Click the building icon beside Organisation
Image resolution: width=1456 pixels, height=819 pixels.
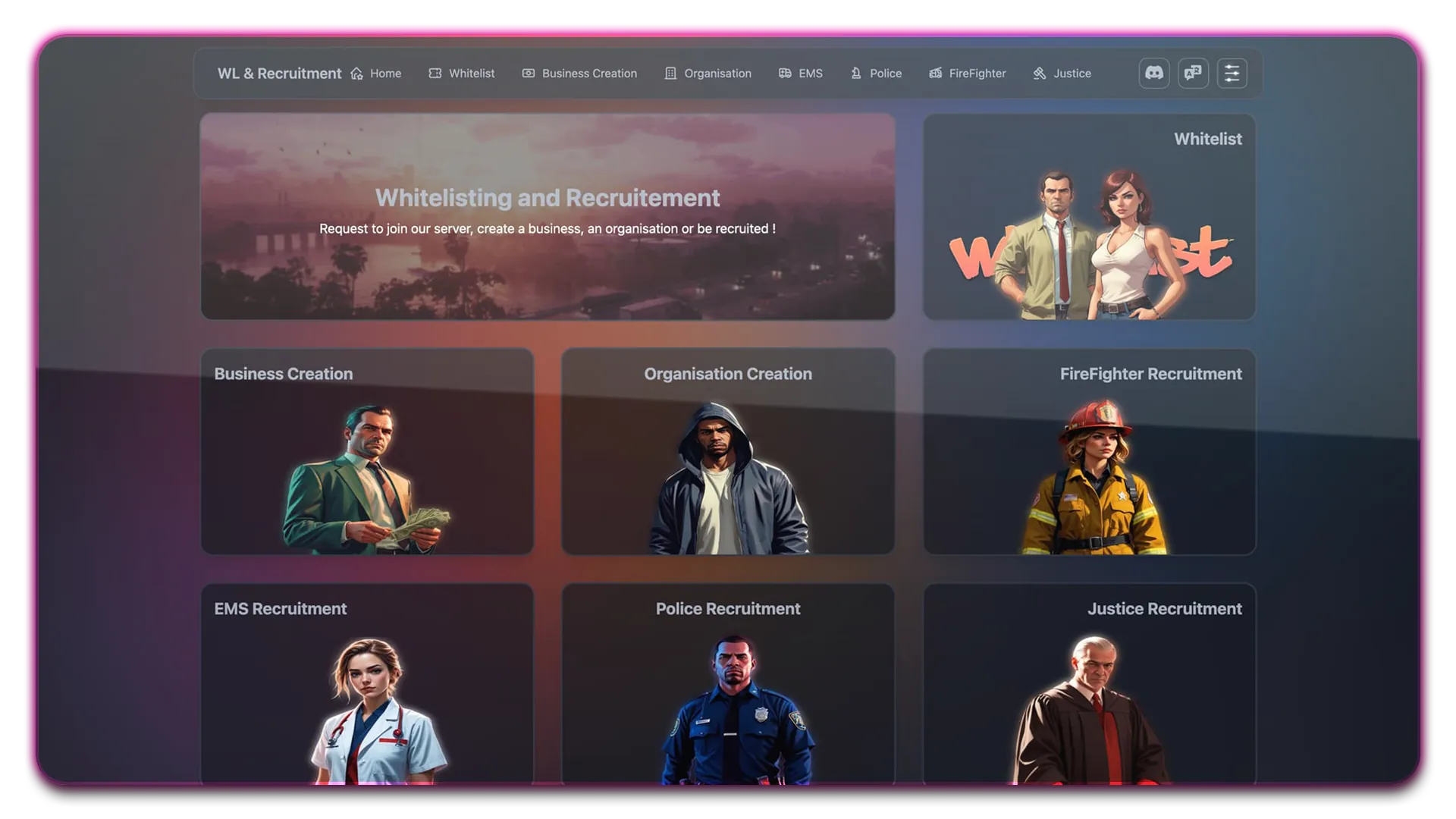coord(670,74)
